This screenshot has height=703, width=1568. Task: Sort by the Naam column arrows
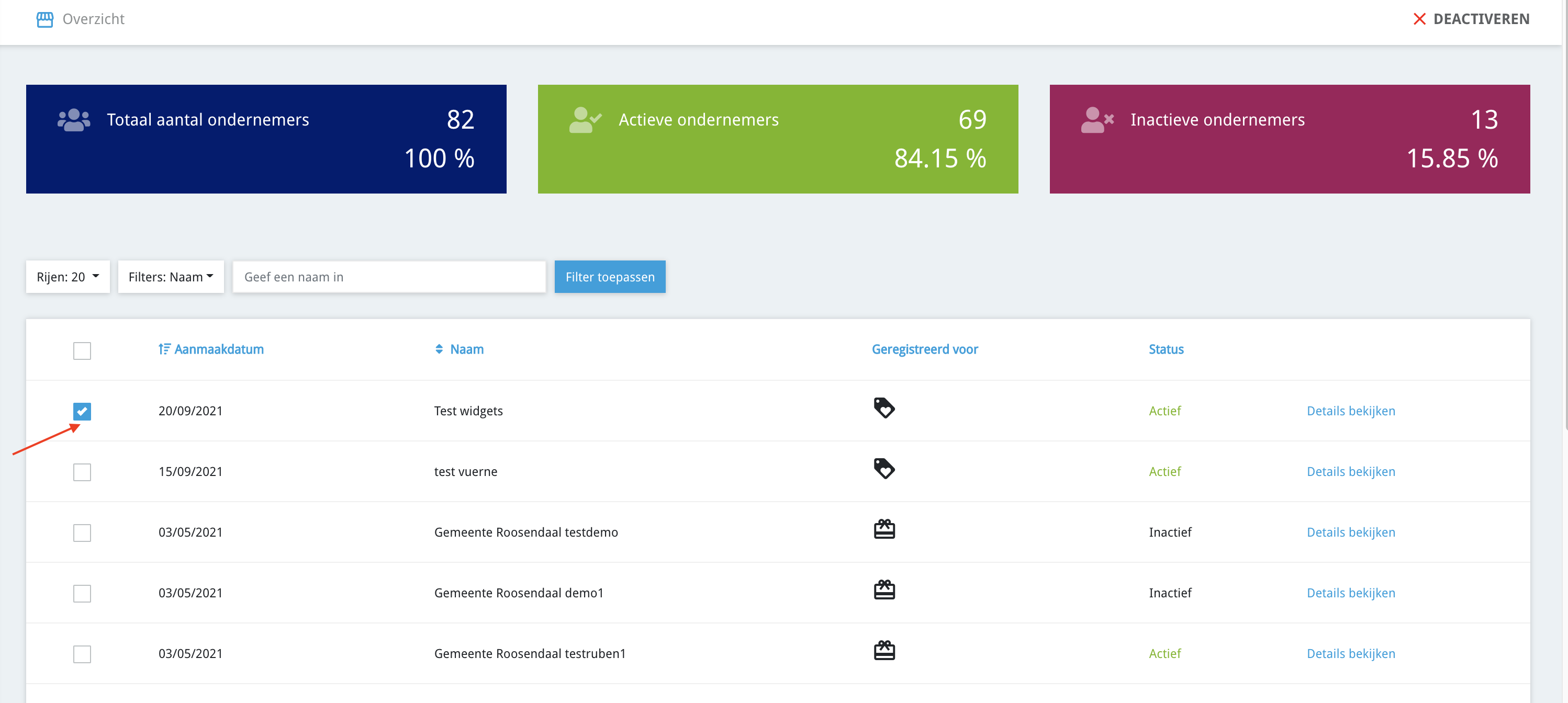pyautogui.click(x=439, y=349)
